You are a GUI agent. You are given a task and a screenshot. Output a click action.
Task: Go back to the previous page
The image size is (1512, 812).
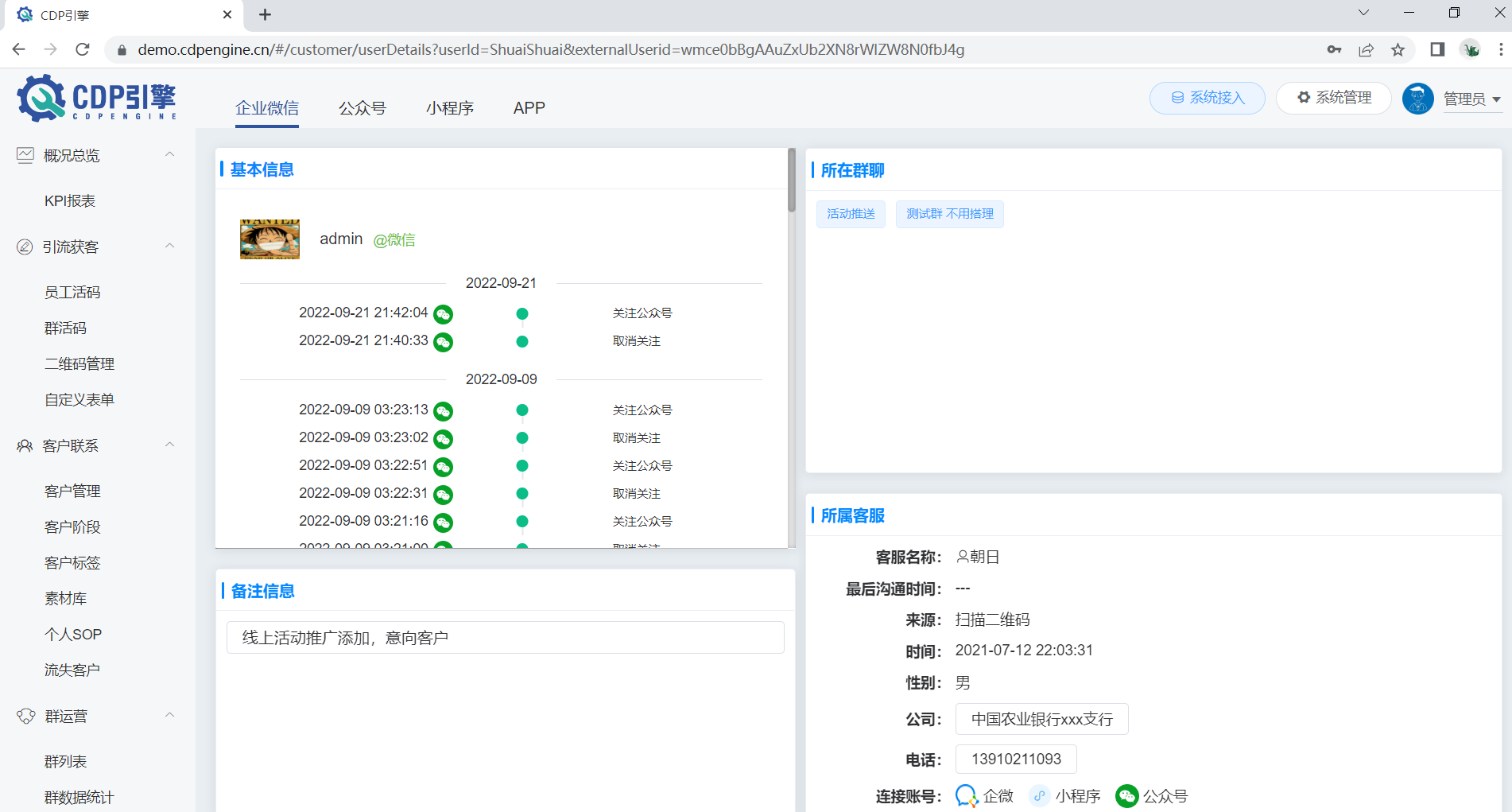click(x=19, y=49)
